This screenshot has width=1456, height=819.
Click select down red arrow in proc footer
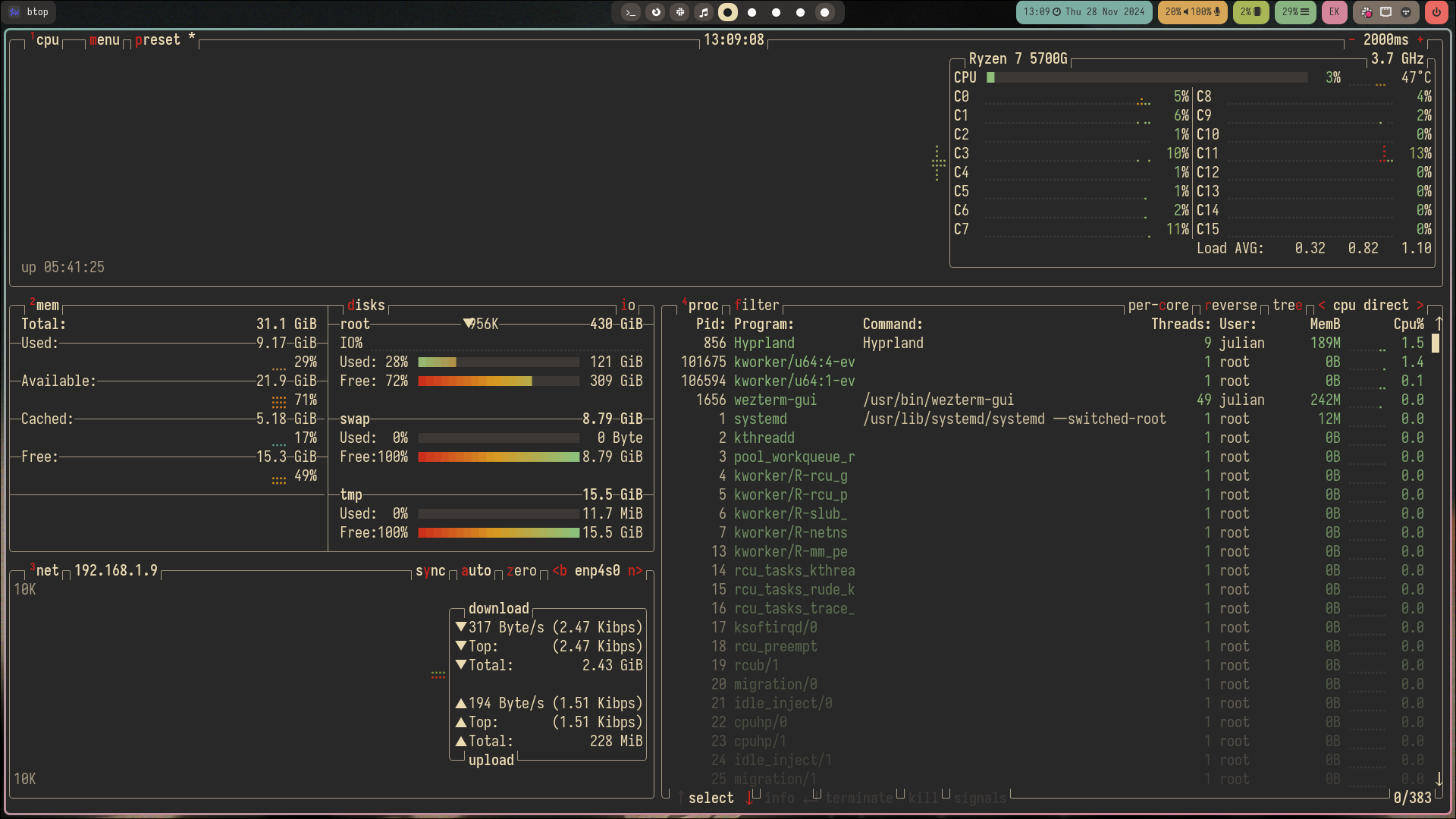tap(749, 798)
